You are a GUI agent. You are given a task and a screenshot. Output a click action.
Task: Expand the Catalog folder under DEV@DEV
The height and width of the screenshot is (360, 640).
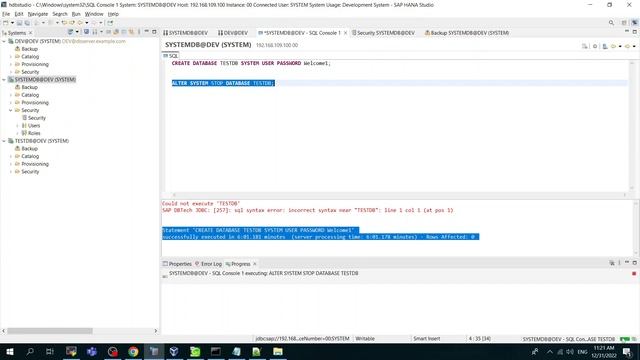[x=11, y=57]
